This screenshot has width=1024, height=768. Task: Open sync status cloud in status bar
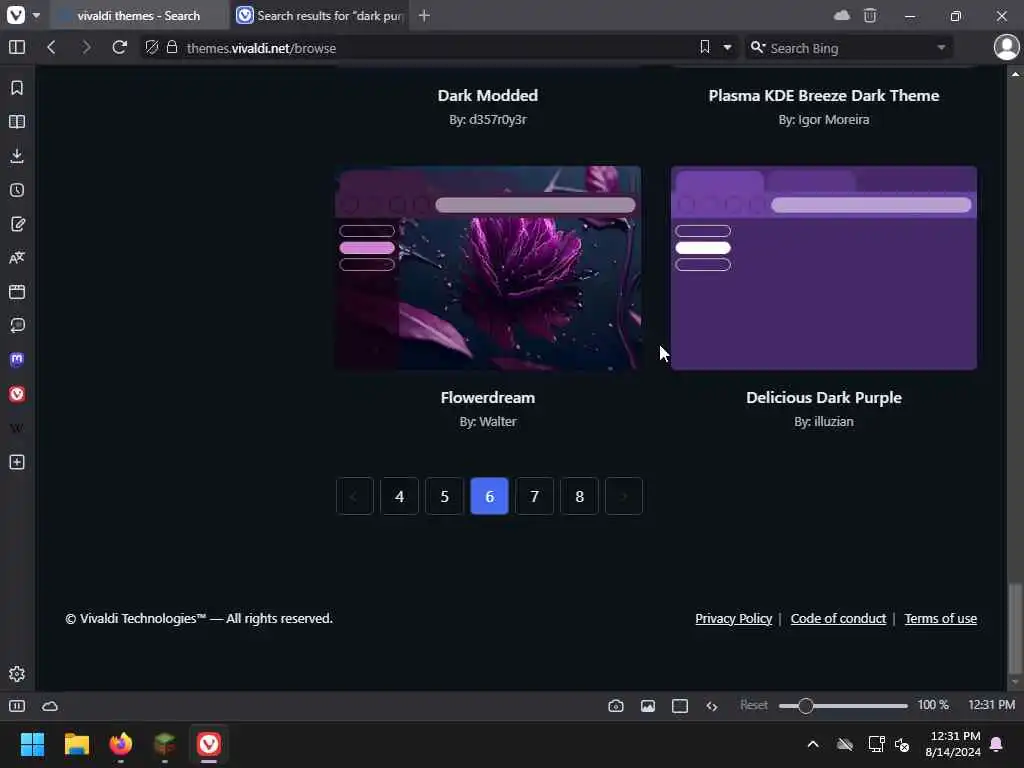coord(50,706)
